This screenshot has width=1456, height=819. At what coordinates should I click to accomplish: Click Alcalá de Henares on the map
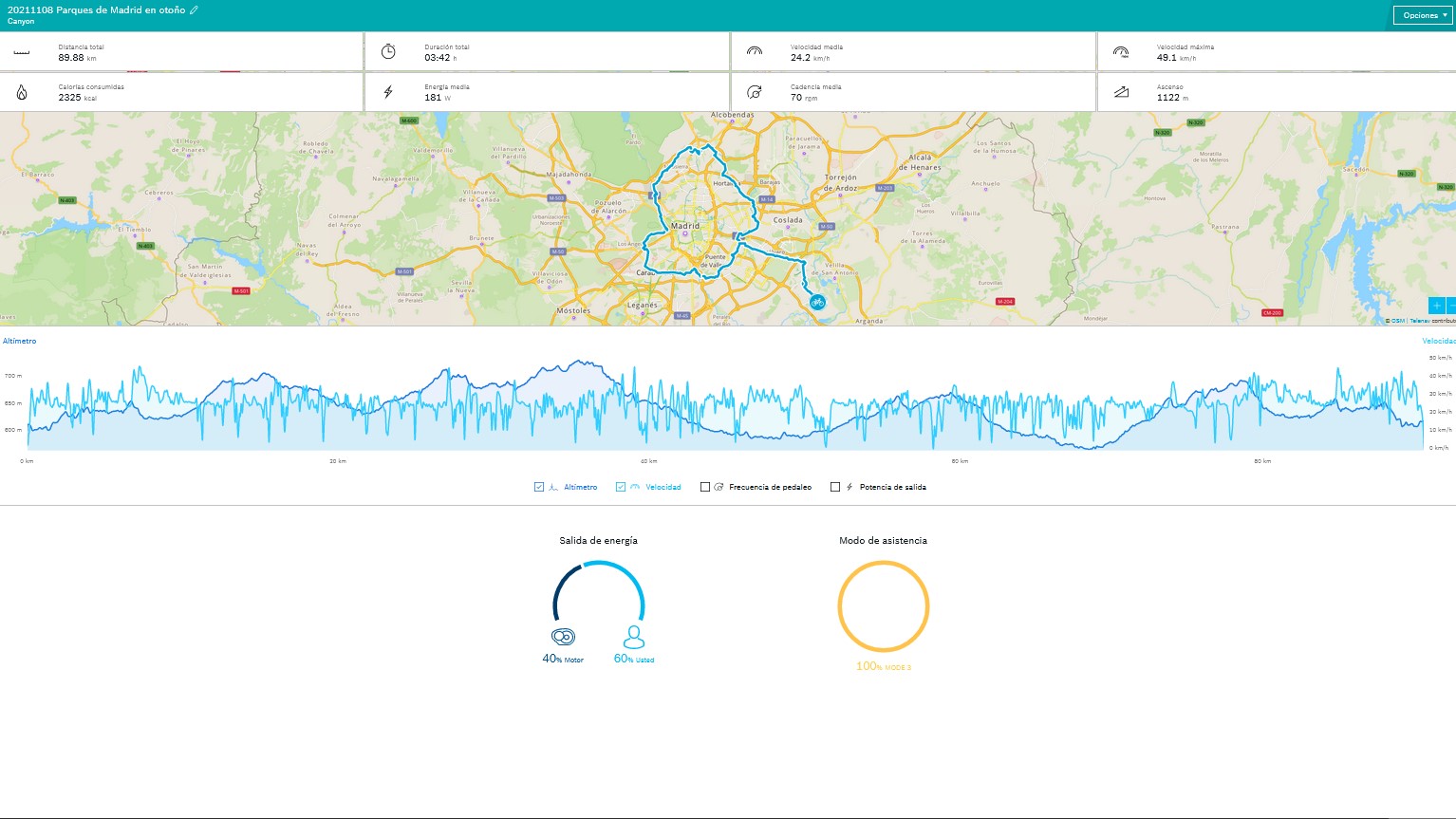(920, 162)
